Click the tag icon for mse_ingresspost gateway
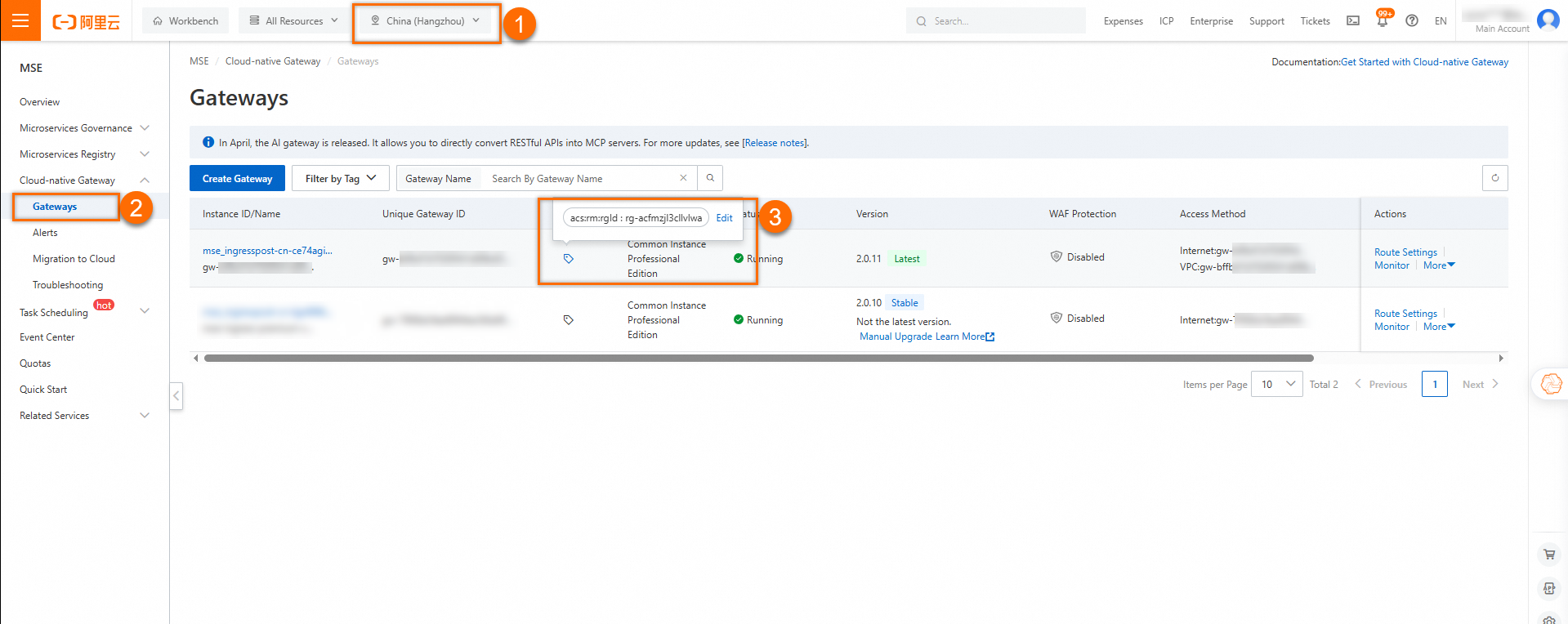The width and height of the screenshot is (1568, 624). (569, 259)
